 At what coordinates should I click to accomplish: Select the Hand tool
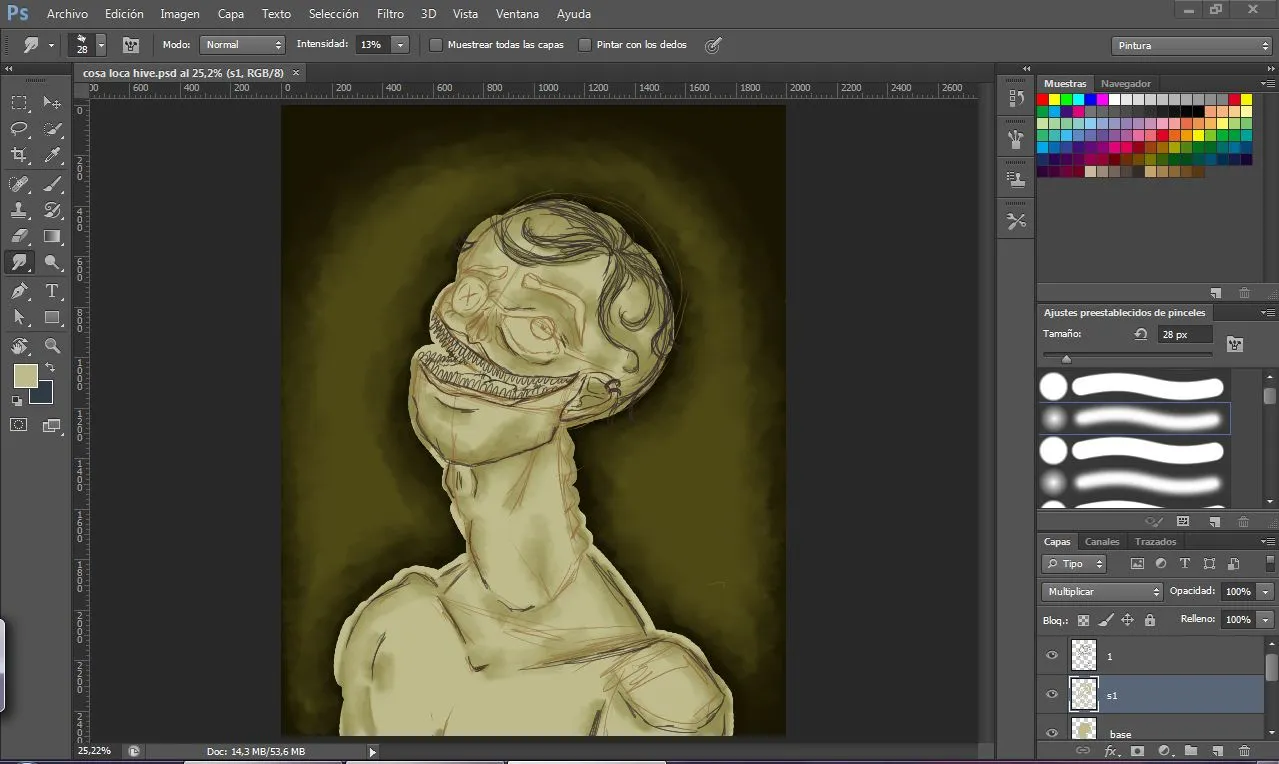[x=19, y=346]
